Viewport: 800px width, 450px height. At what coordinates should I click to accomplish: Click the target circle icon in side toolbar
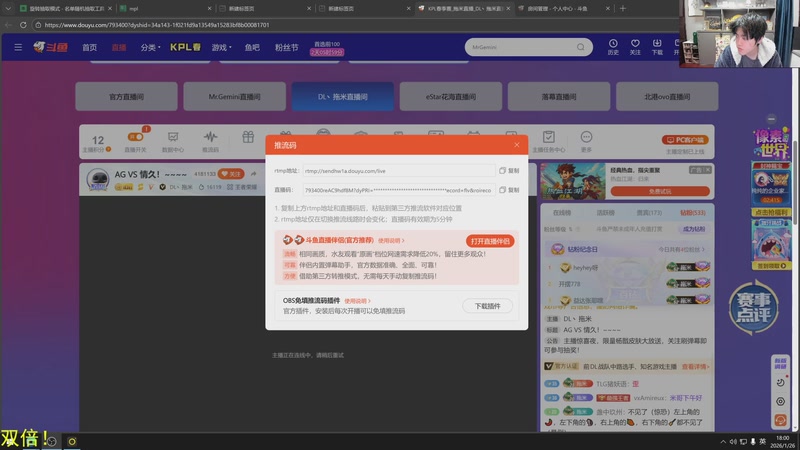click(780, 402)
